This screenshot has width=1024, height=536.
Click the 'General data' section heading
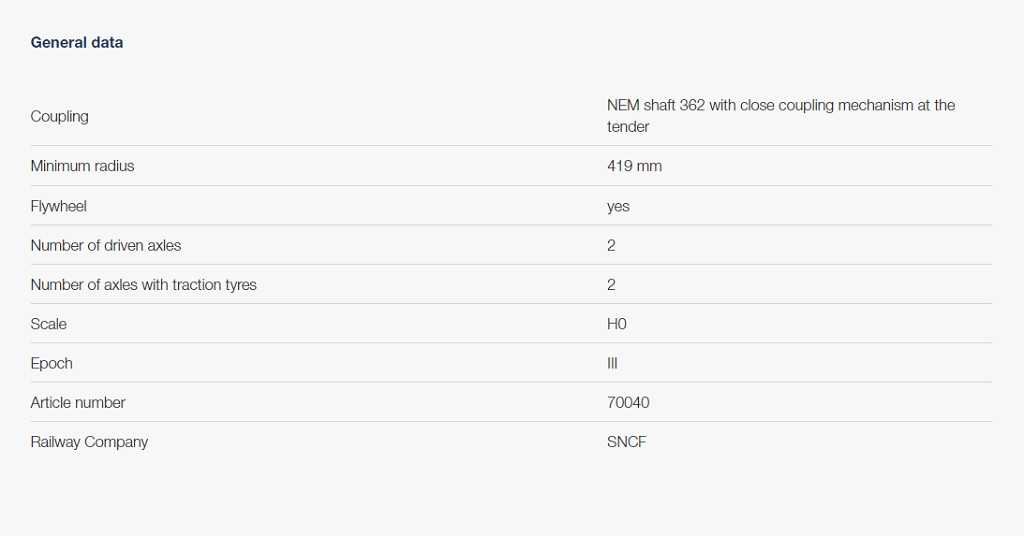(x=77, y=42)
